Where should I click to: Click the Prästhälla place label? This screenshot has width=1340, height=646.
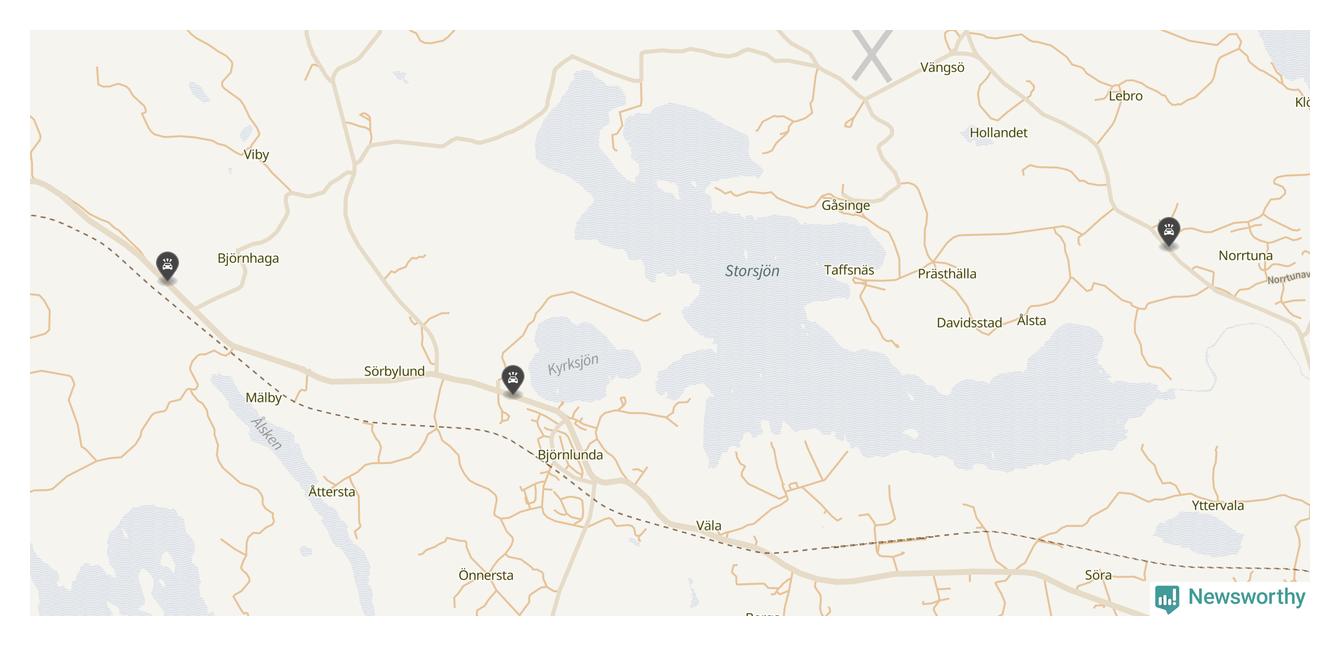pos(947,273)
